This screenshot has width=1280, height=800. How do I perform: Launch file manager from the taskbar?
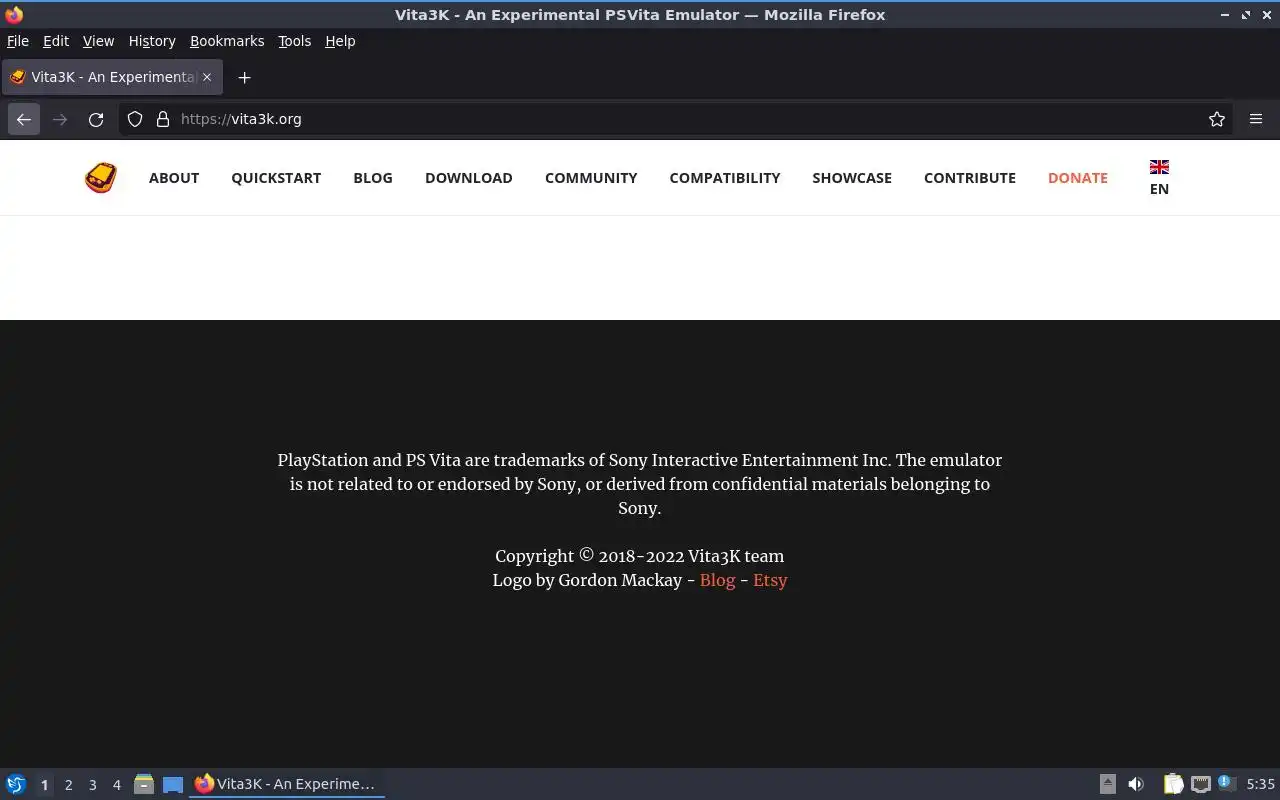click(144, 784)
